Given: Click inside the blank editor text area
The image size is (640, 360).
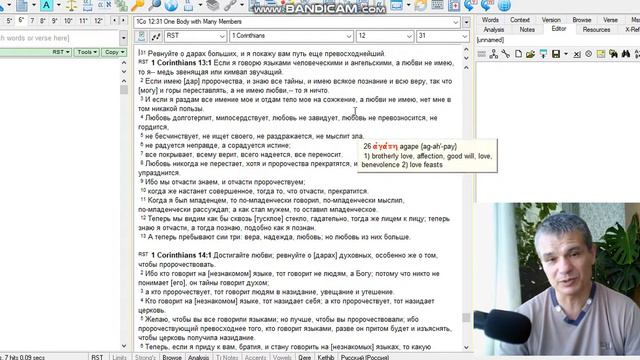Looking at the screenshot, I should (558, 131).
